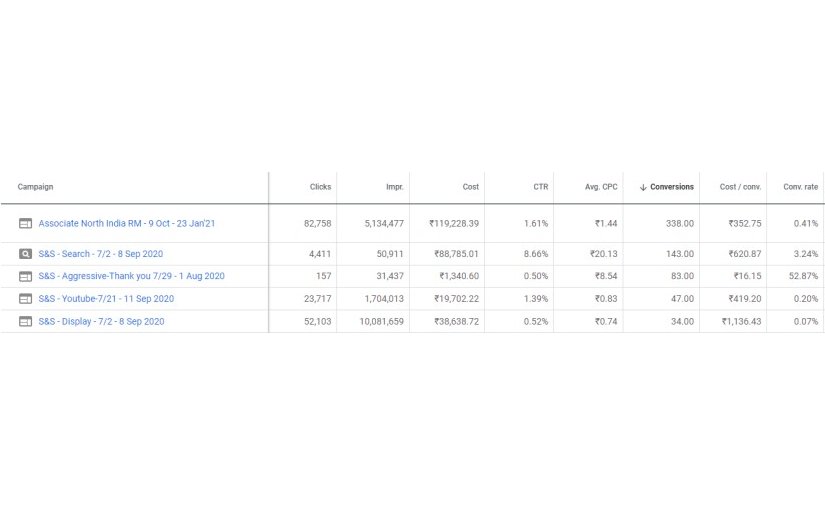Viewport: 825px width, 525px height.
Task: Sort by the Impr. column header
Action: (x=395, y=187)
